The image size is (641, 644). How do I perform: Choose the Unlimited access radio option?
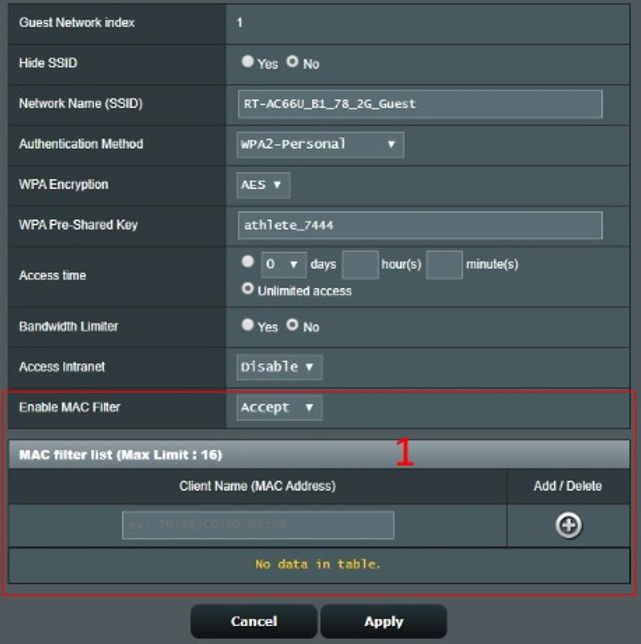click(248, 290)
